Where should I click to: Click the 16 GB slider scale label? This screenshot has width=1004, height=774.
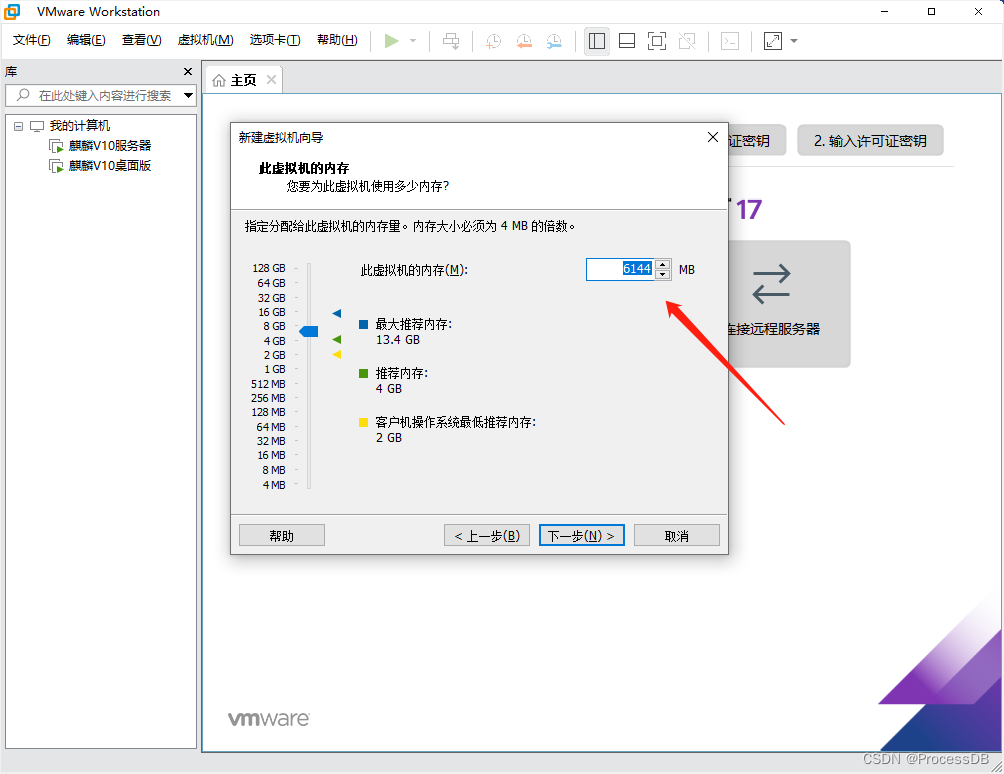[271, 312]
